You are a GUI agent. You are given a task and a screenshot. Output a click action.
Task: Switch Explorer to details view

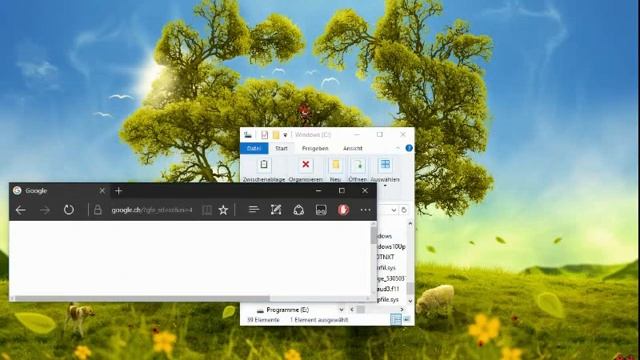coord(396,320)
